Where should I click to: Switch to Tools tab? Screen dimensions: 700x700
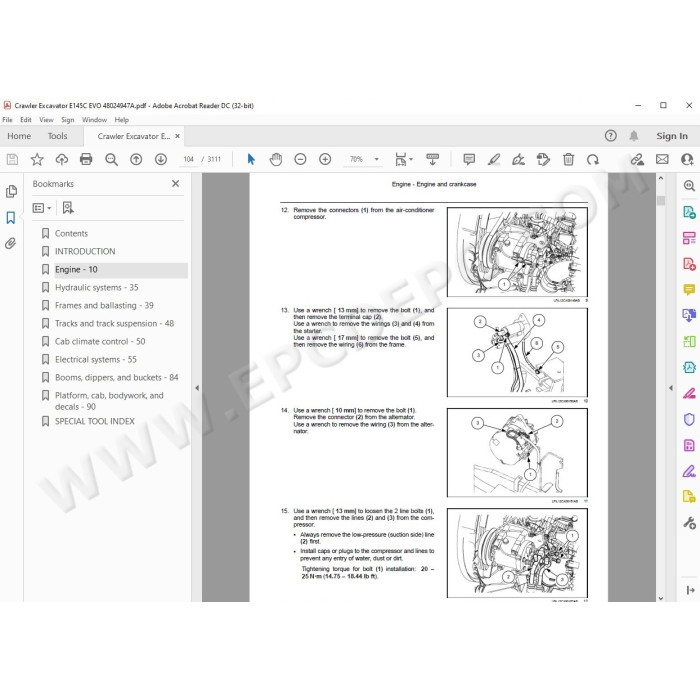pos(58,136)
